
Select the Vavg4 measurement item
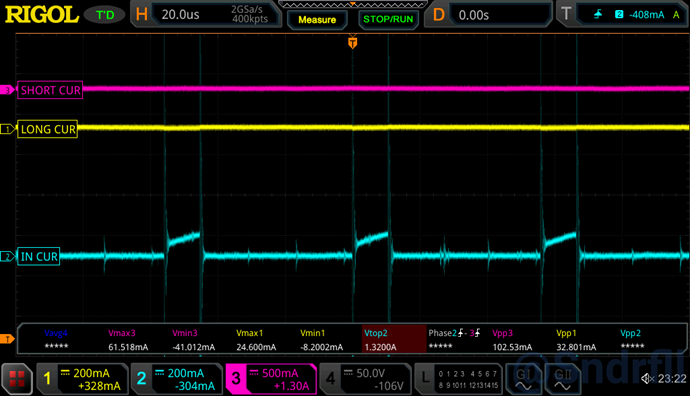(56, 340)
